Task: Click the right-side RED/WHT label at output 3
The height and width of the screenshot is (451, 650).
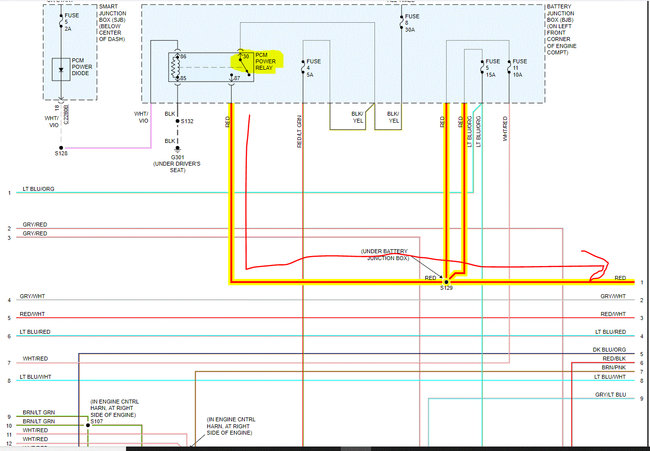Action: pyautogui.click(x=614, y=315)
